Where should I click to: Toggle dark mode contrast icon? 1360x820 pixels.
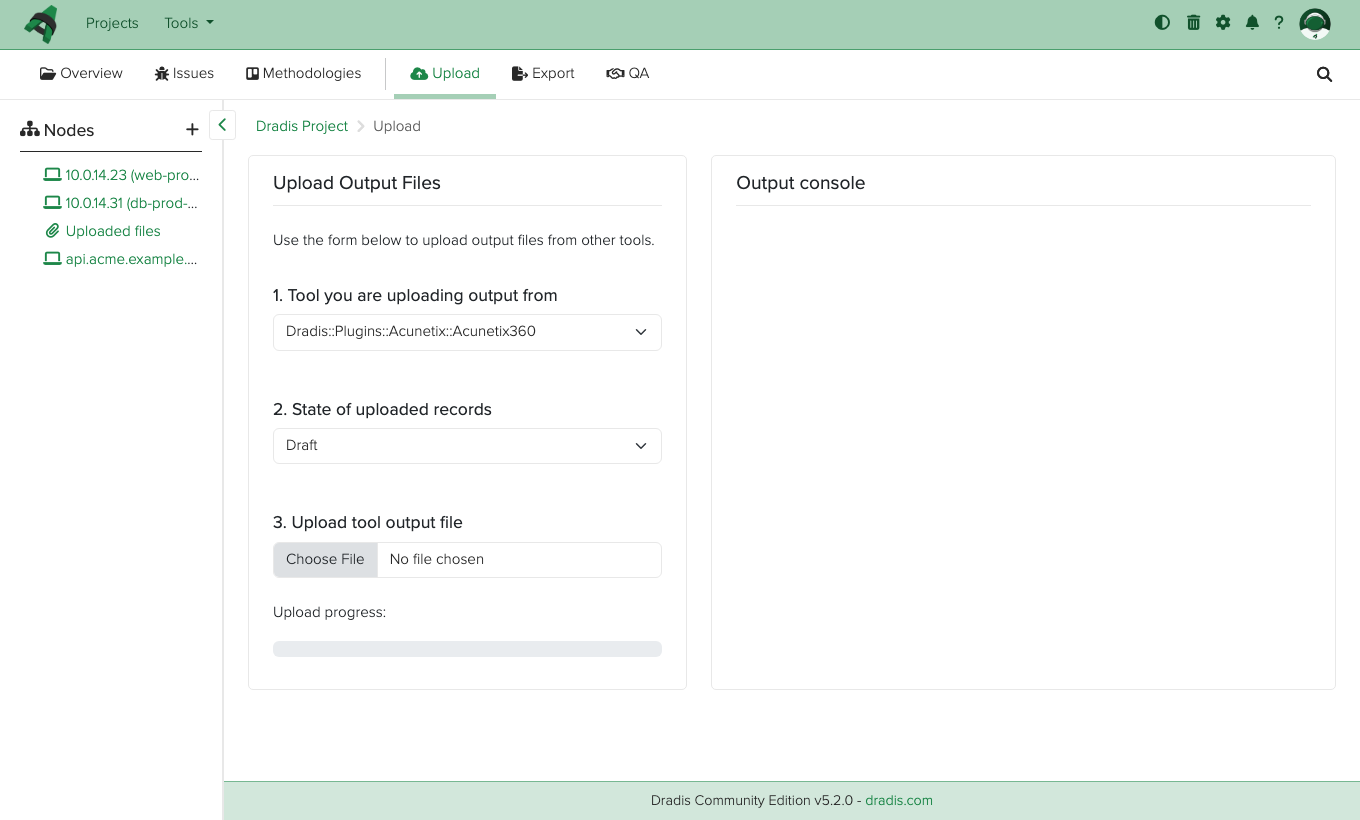1162,22
